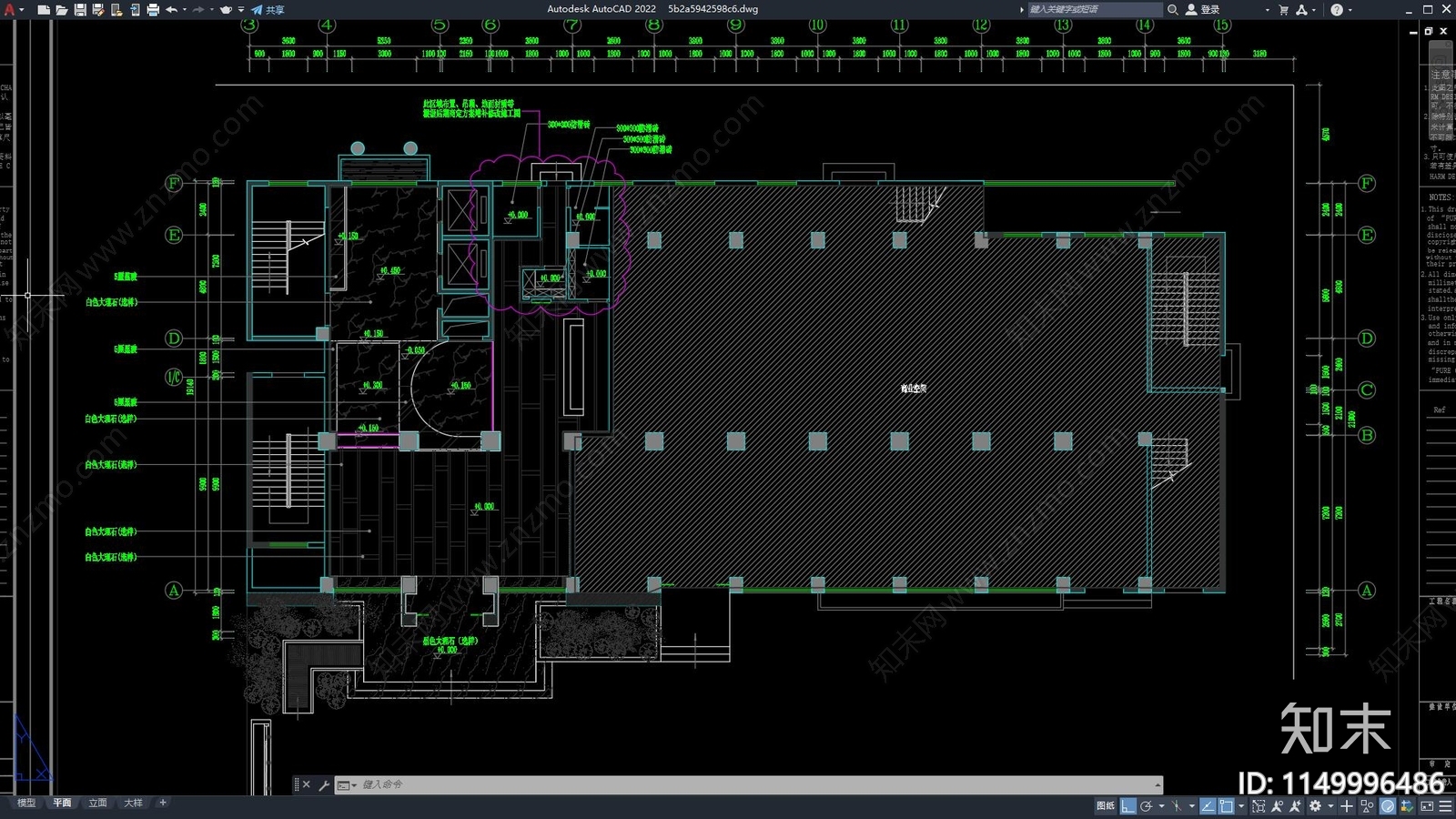1456x819 pixels.
Task: Switch to the 平面 layout tab
Action: 62,803
